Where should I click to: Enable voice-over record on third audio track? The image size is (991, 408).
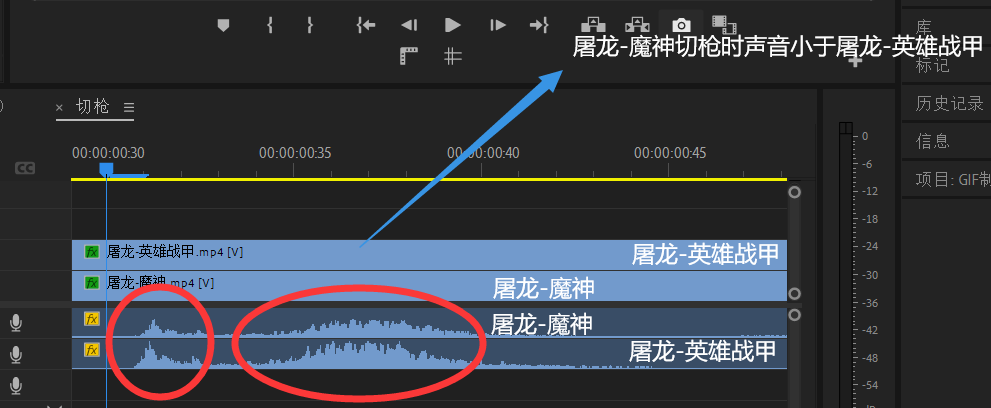point(16,386)
